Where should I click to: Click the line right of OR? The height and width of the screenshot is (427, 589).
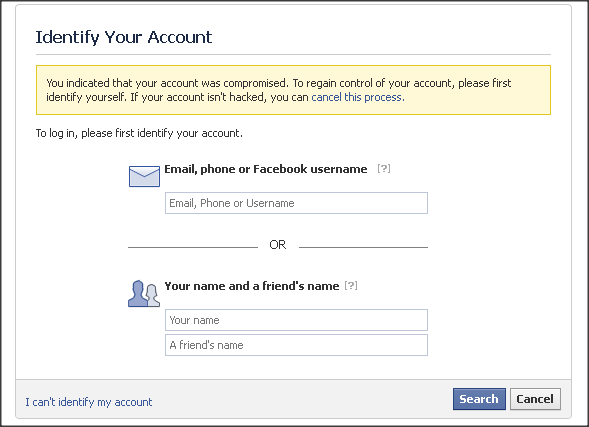pos(363,247)
